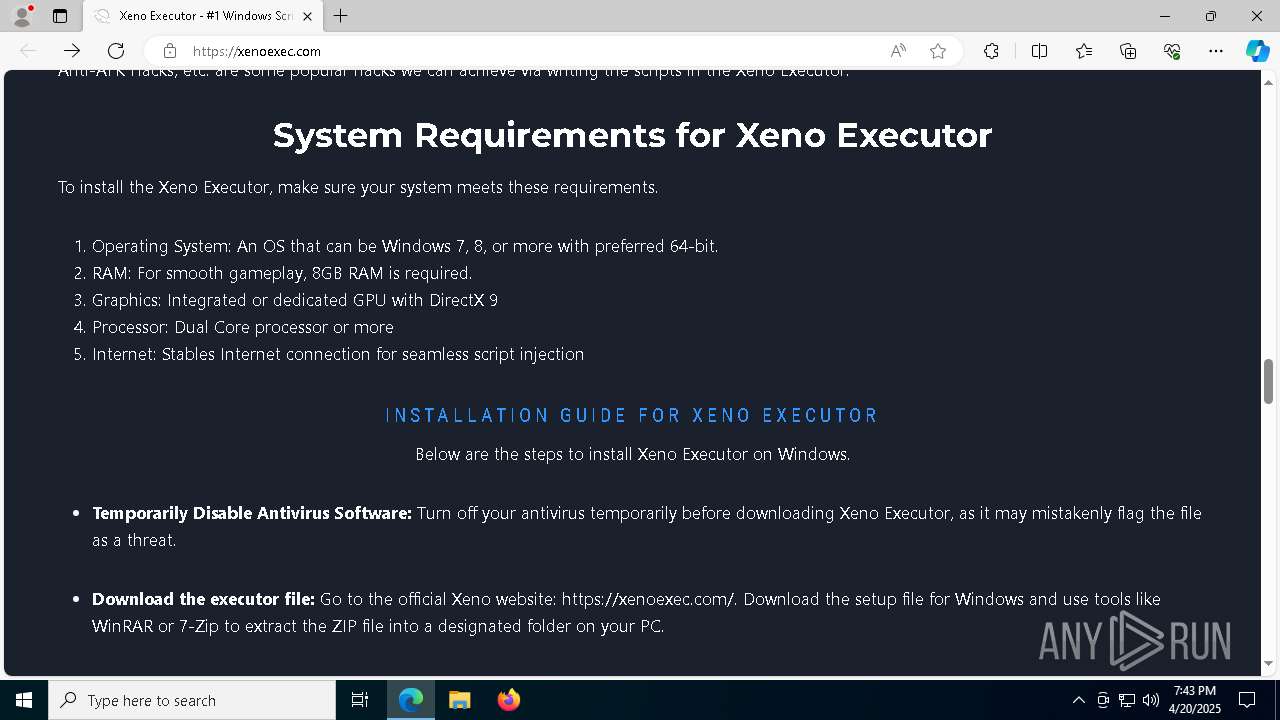Click scrollbar down arrow
The height and width of the screenshot is (720, 1280).
tap(1269, 664)
